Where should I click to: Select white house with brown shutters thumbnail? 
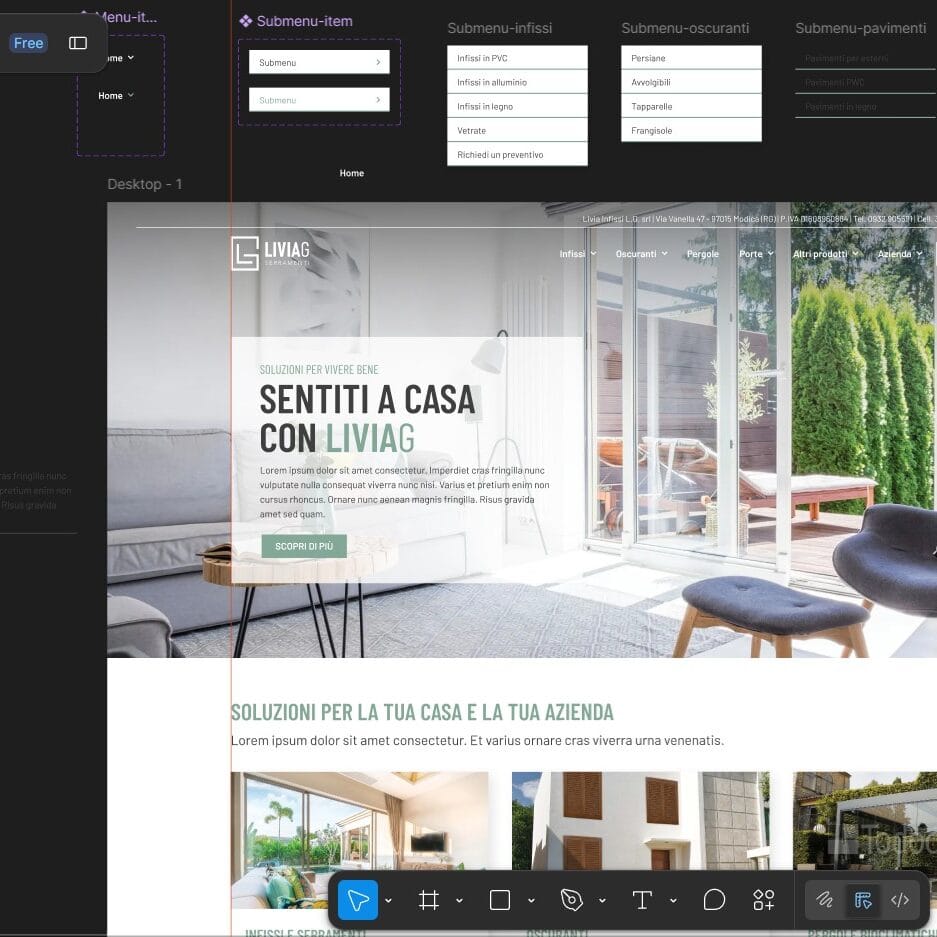(x=641, y=821)
